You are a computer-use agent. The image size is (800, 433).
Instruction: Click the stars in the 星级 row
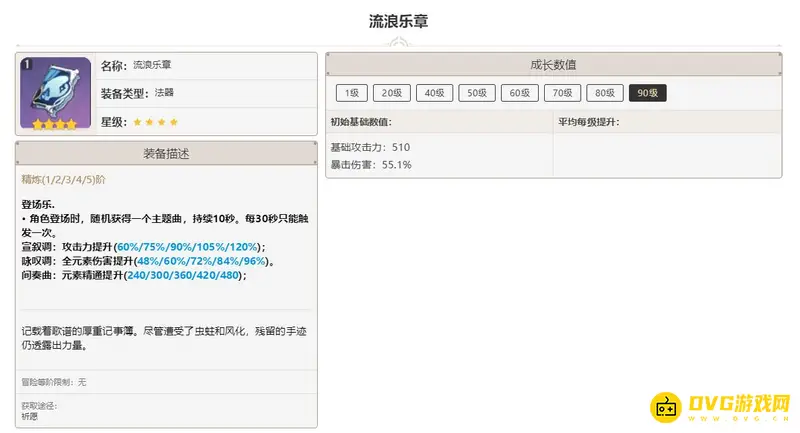pos(155,122)
